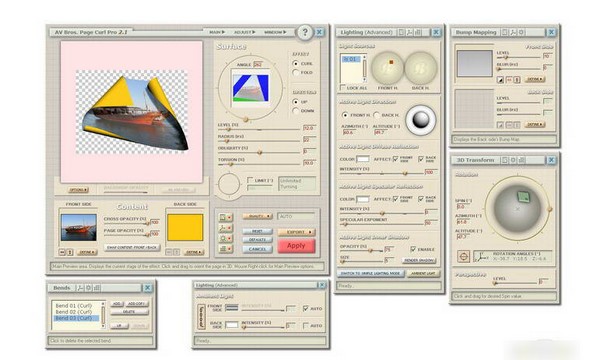600x360 pixels.
Task: Open the Main menu
Action: (x=217, y=32)
